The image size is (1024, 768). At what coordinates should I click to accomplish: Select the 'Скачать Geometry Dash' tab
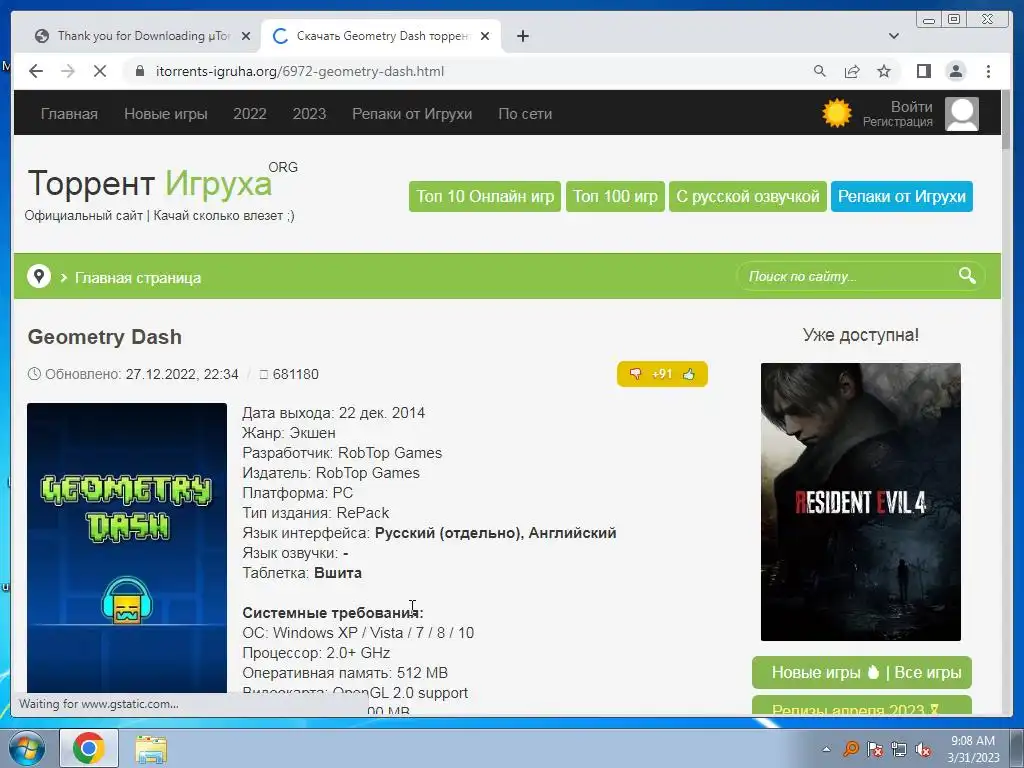381,36
